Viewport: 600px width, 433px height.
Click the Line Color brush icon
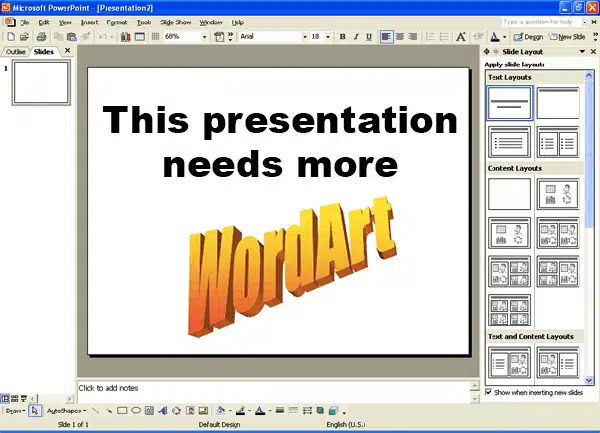[x=240, y=411]
